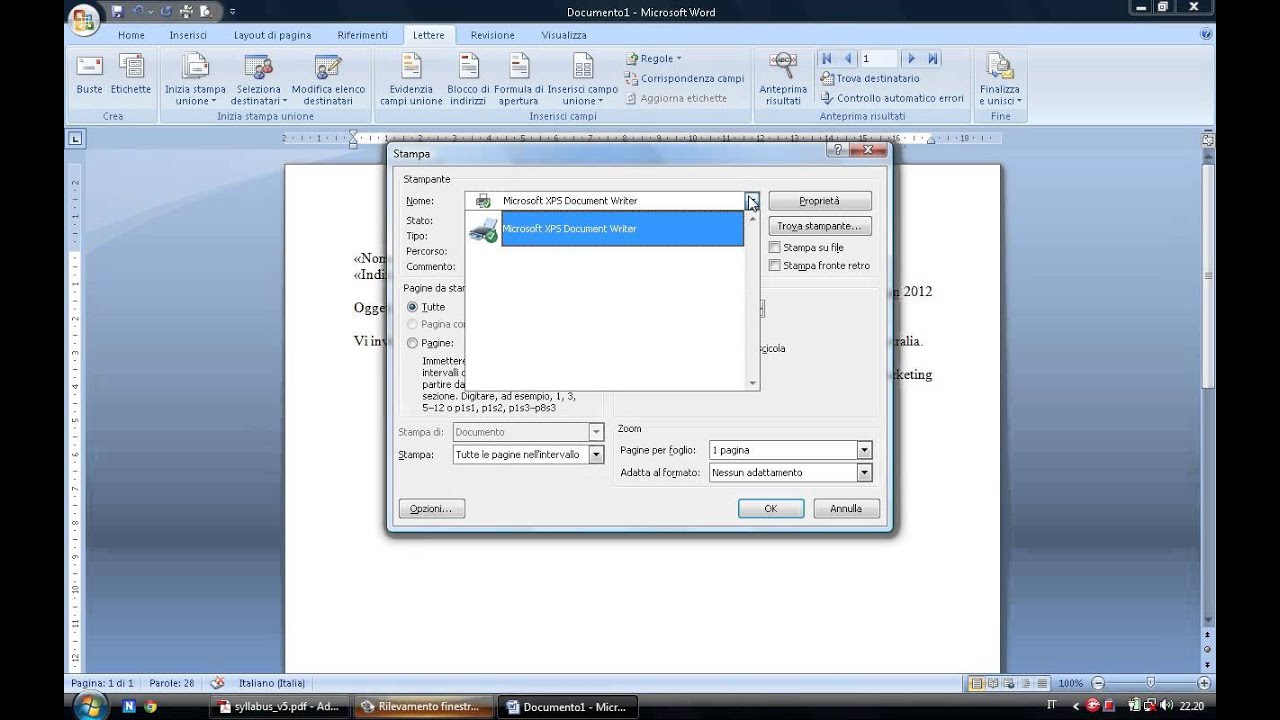Select the Pagine radio button
The image size is (1280, 720).
pos(412,343)
